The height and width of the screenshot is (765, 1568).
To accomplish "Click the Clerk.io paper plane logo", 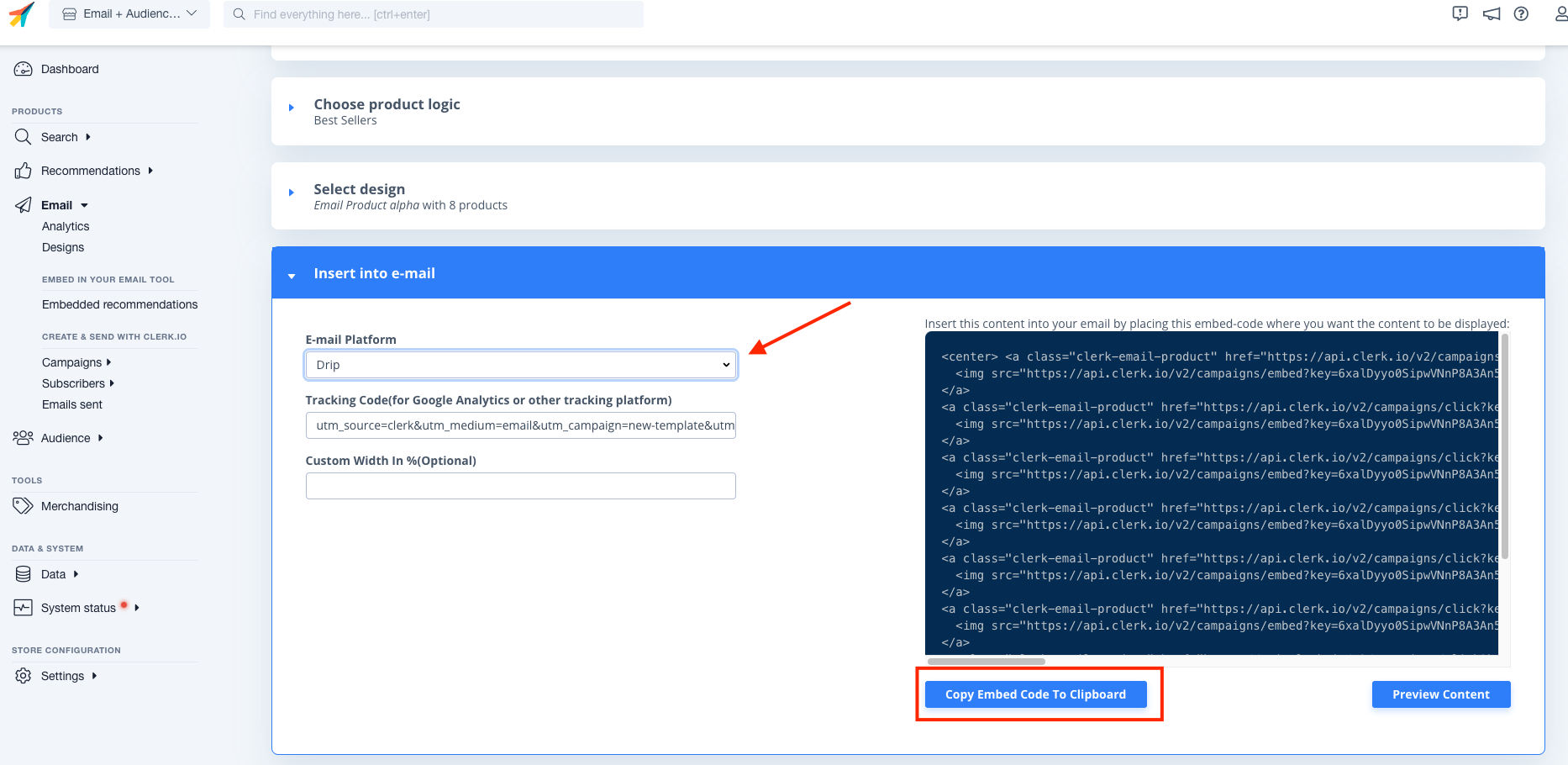I will (22, 14).
